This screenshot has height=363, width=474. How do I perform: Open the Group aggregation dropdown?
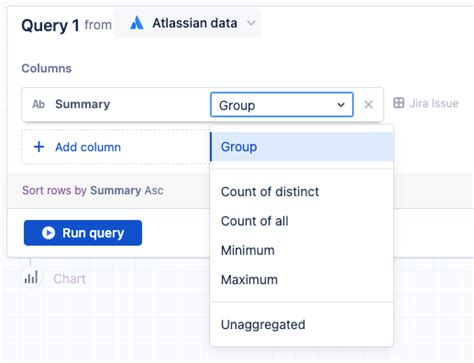click(282, 105)
